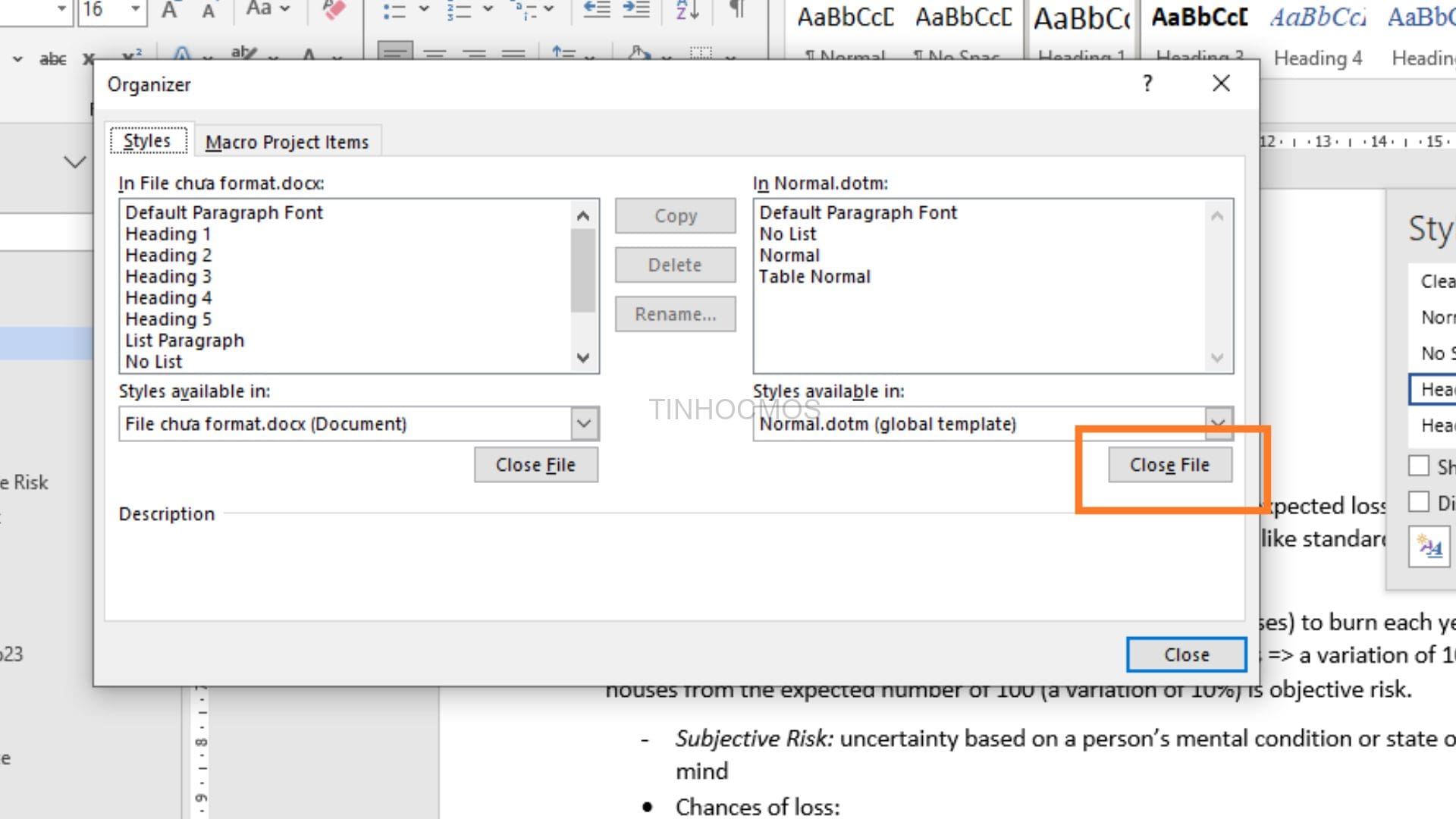Click the Decrease Indent icon
This screenshot has height=819, width=1456.
click(596, 9)
